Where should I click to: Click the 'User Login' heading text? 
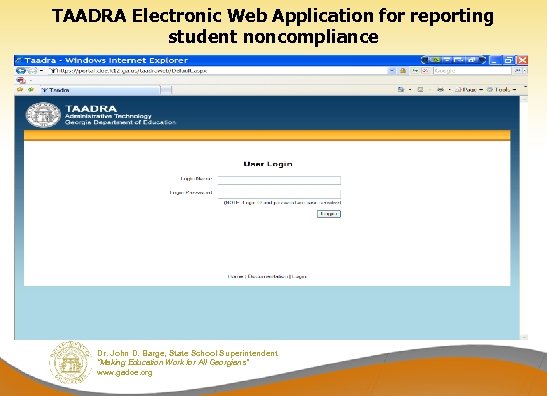[268, 164]
